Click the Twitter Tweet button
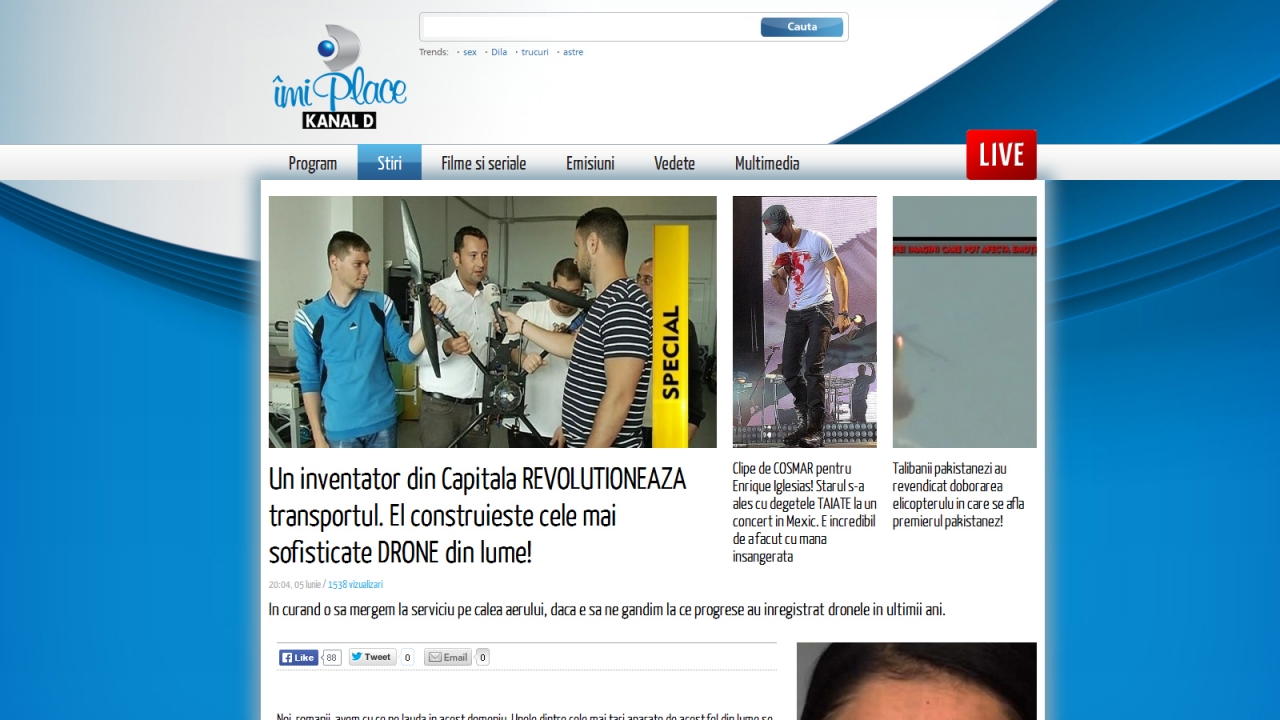 372,657
